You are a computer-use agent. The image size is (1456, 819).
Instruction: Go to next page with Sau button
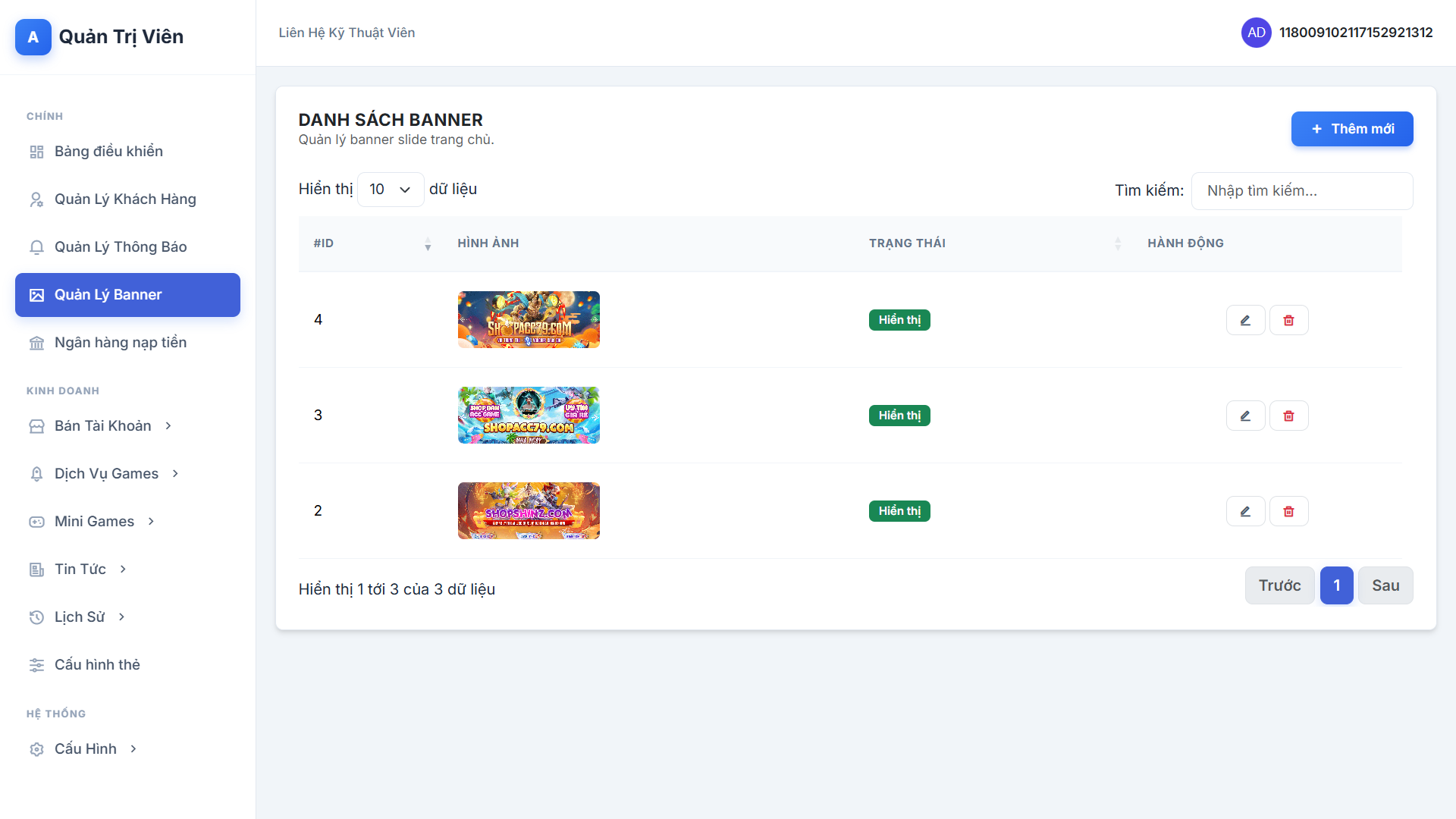(x=1385, y=585)
